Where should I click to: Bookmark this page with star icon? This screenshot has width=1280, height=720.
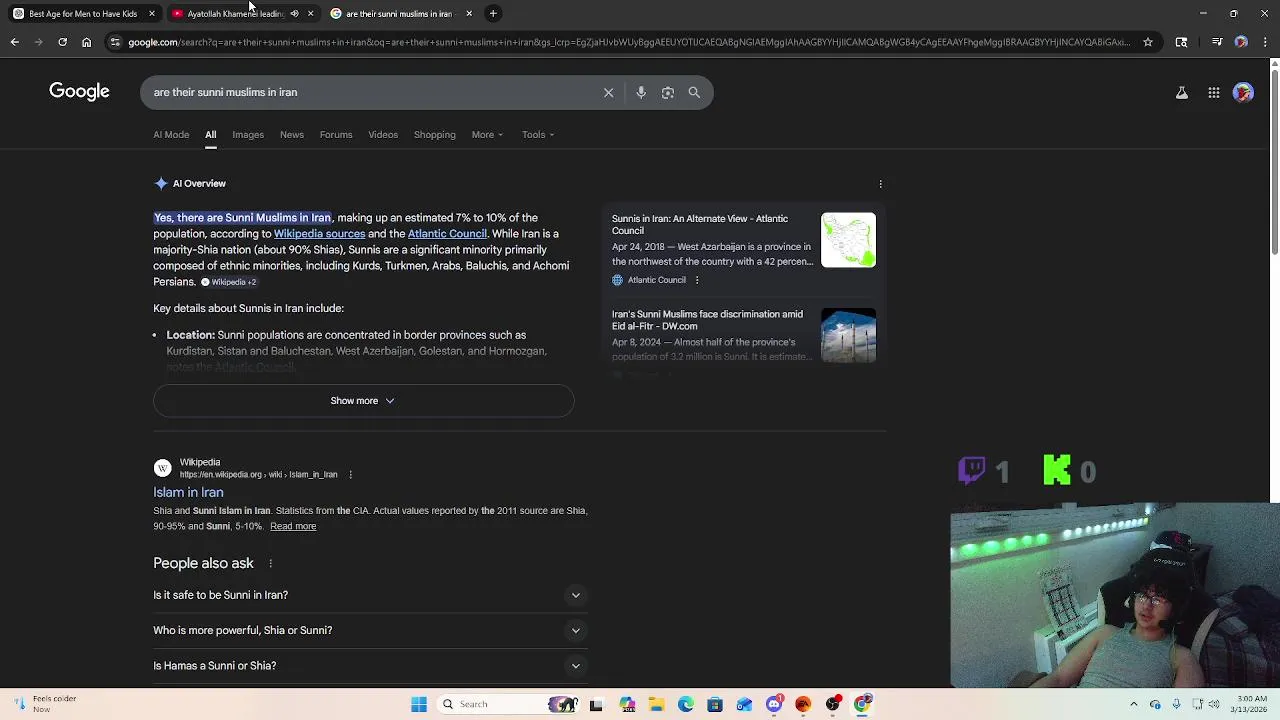pos(1148,42)
